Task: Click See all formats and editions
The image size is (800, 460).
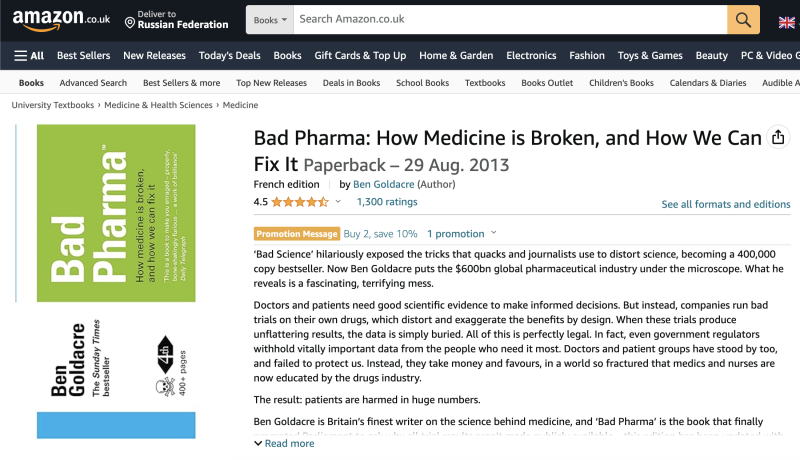Action: click(726, 204)
